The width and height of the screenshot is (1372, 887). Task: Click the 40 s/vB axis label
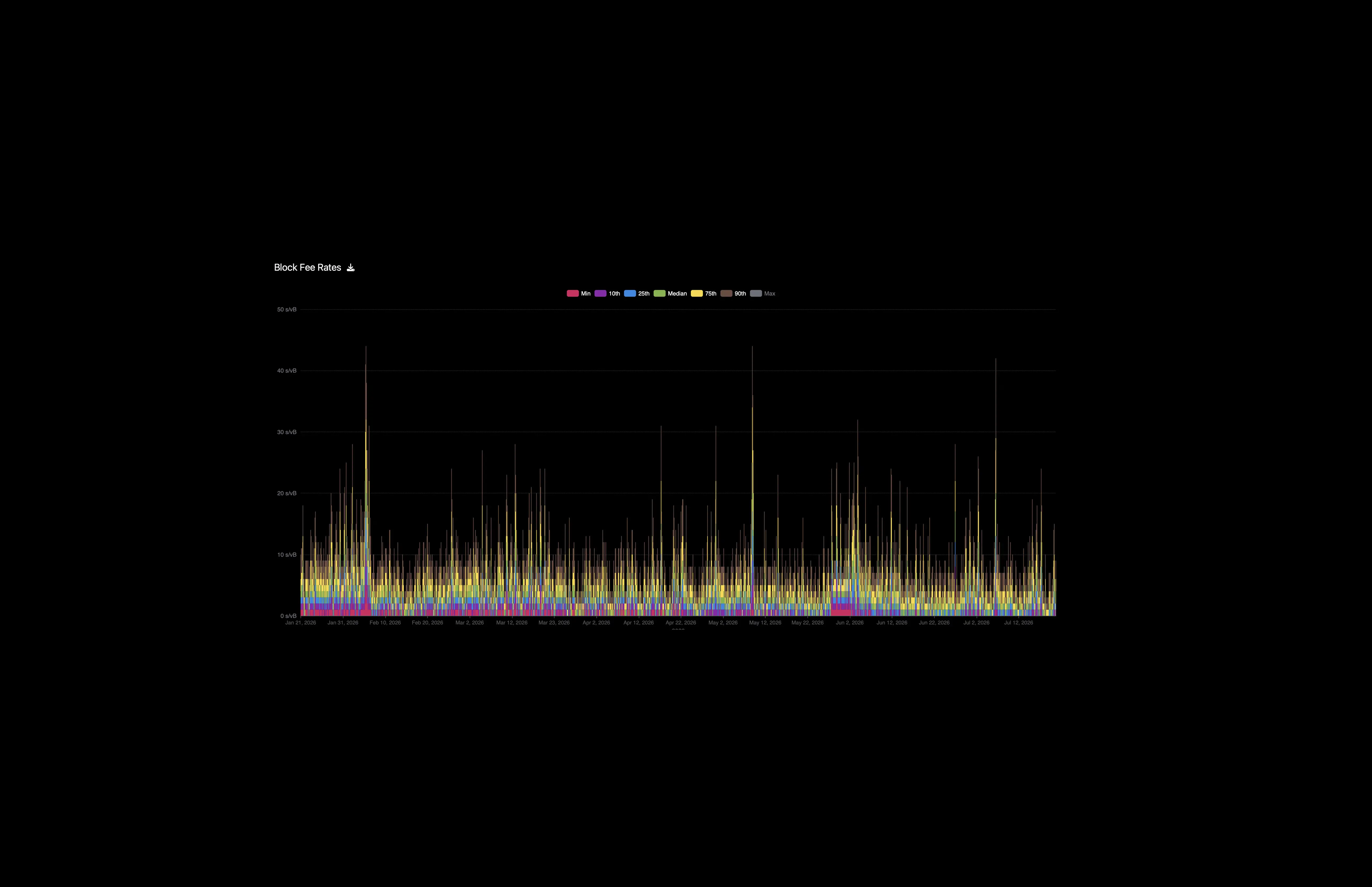287,370
